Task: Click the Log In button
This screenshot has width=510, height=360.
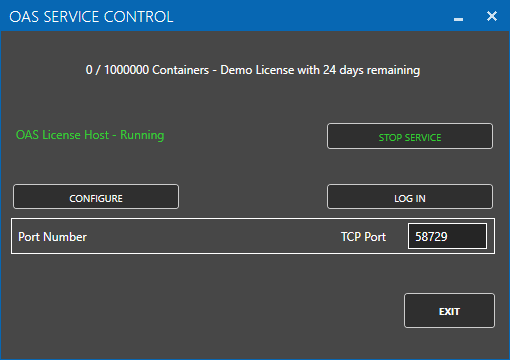Action: tap(410, 197)
